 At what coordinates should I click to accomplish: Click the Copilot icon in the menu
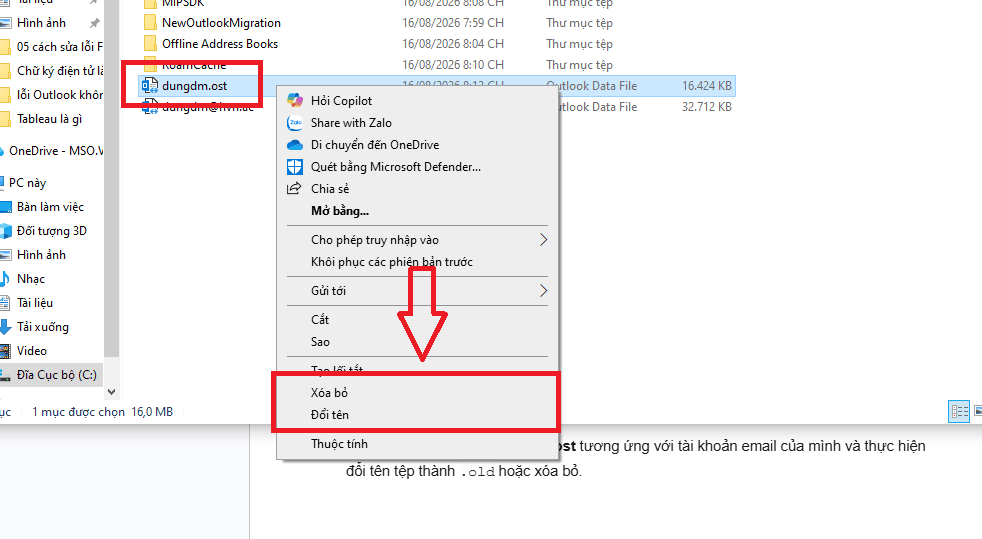point(294,100)
